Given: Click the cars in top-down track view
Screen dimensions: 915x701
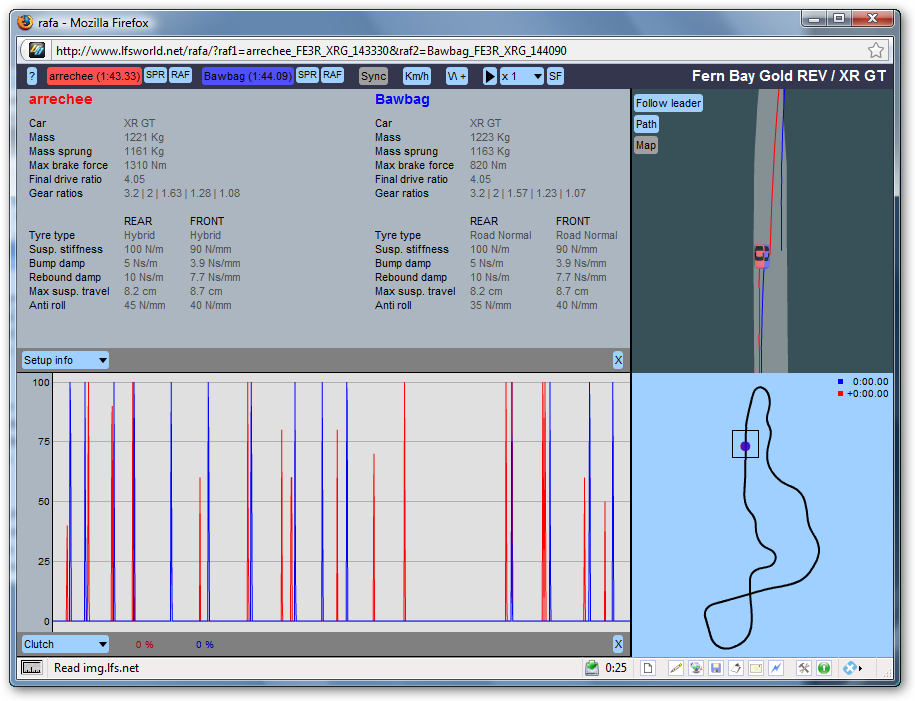Looking at the screenshot, I should (762, 256).
